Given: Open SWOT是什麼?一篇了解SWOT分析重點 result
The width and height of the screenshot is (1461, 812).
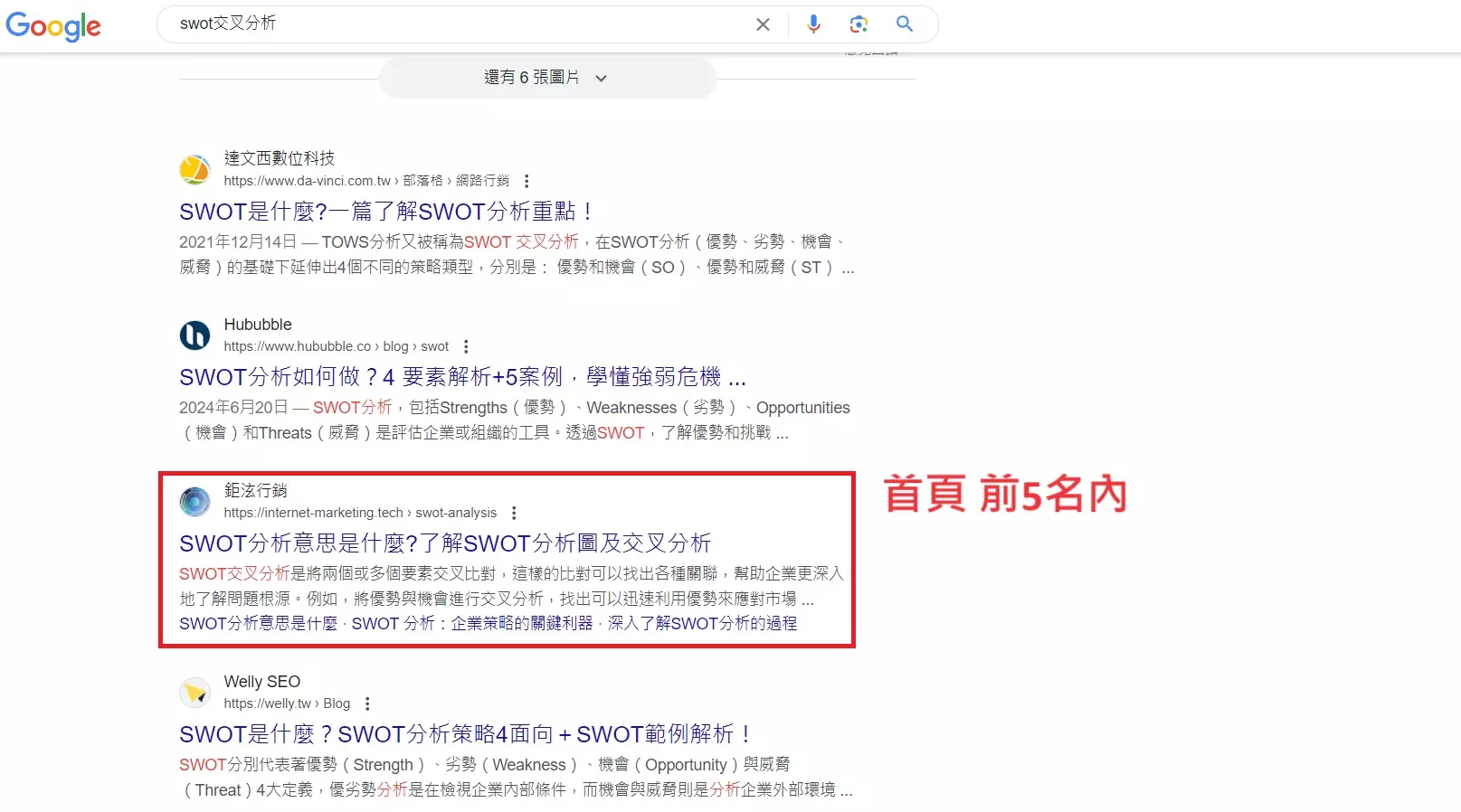Looking at the screenshot, I should [386, 212].
